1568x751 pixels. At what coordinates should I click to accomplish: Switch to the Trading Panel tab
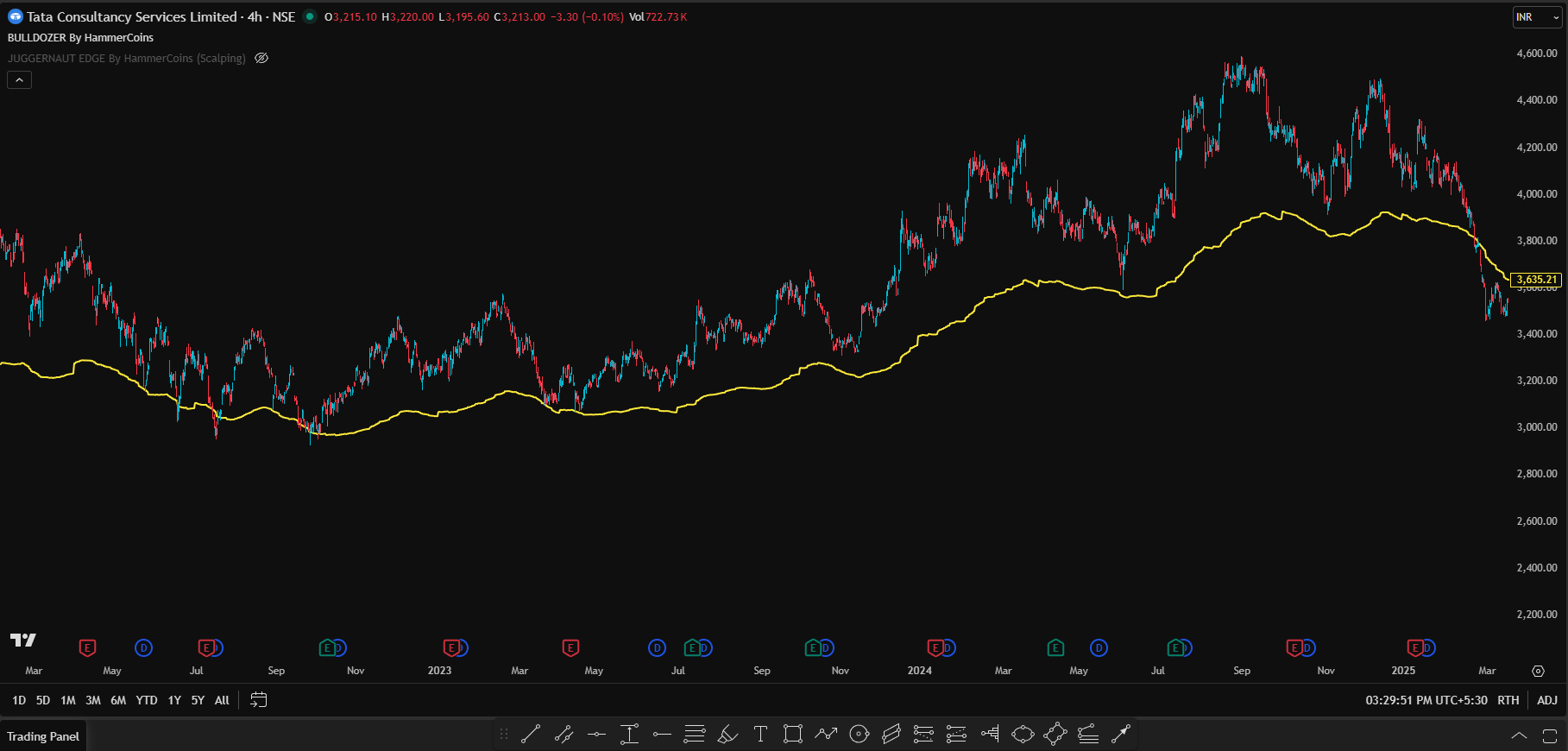coord(43,736)
